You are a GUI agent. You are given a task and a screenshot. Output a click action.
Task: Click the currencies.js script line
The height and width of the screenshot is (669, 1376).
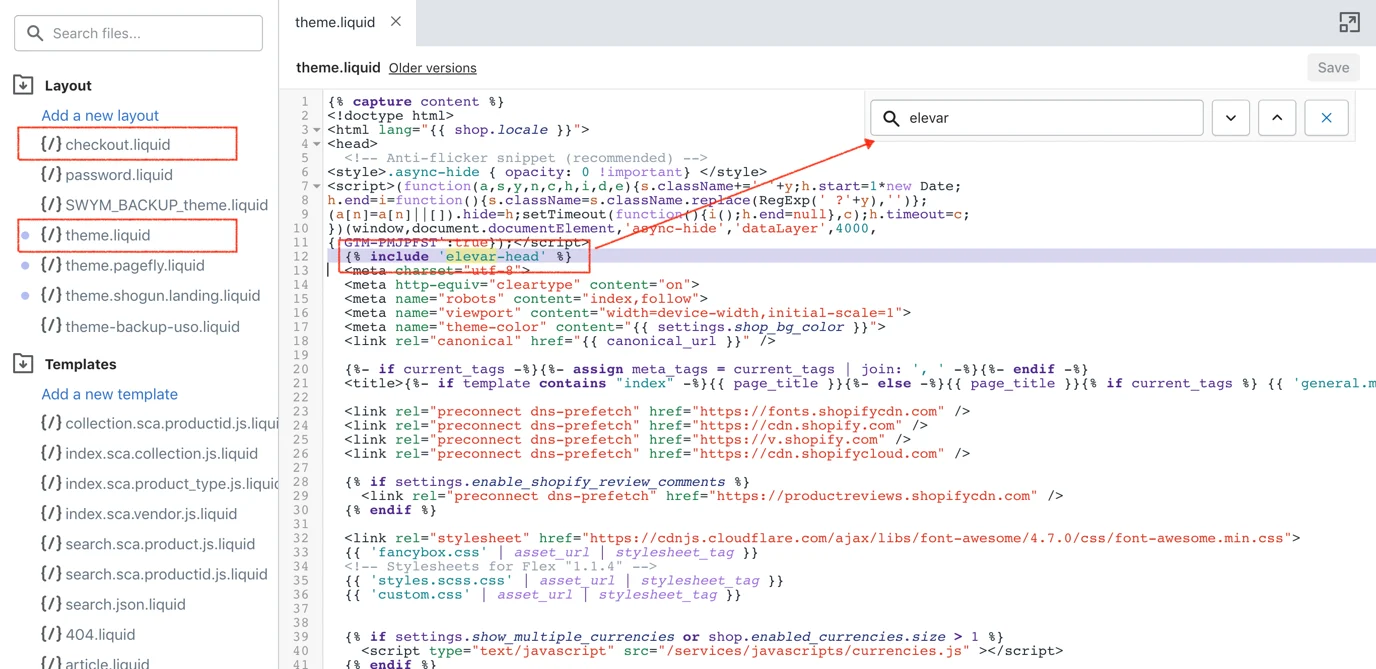[712, 650]
